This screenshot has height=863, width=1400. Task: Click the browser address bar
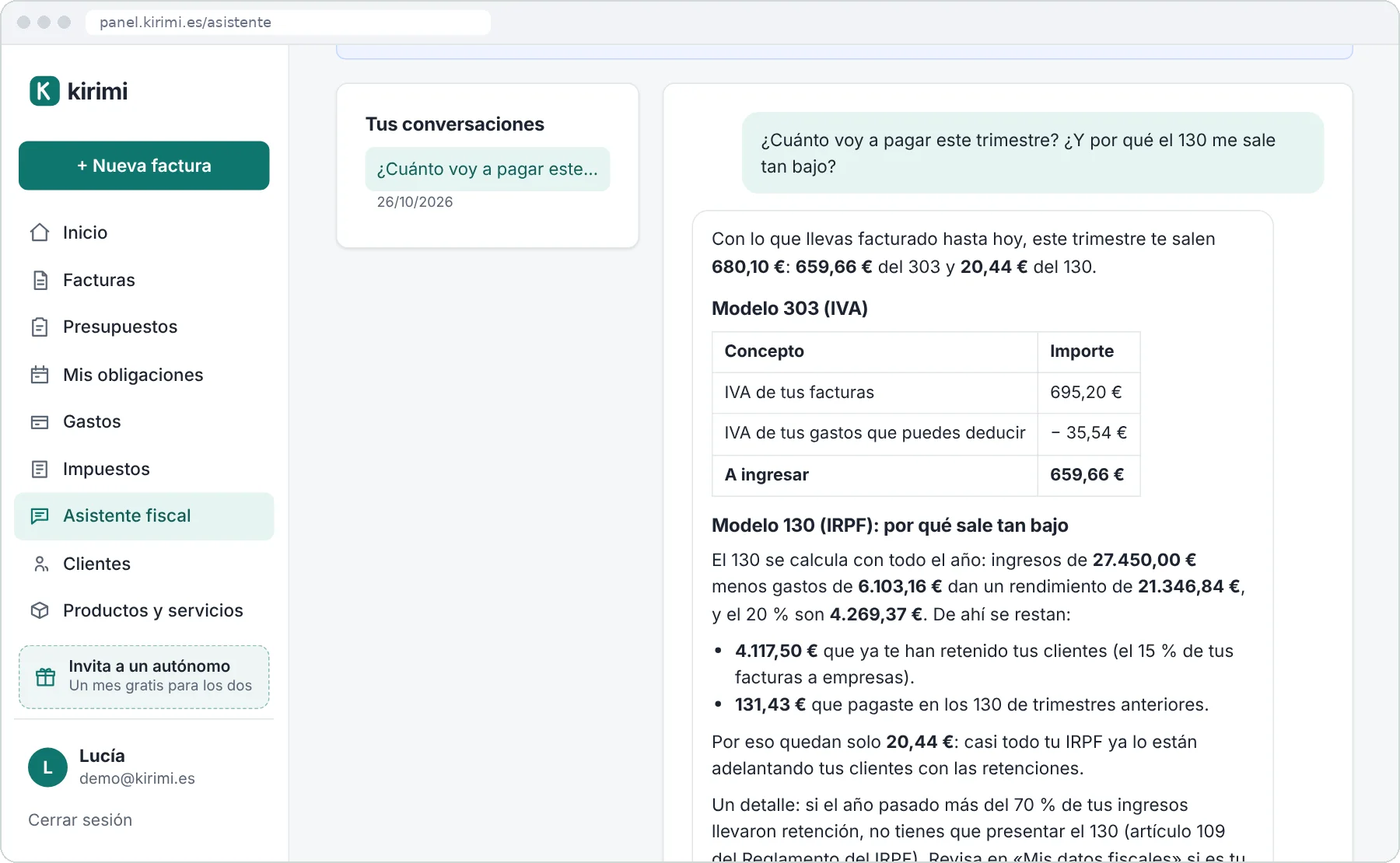[x=288, y=22]
